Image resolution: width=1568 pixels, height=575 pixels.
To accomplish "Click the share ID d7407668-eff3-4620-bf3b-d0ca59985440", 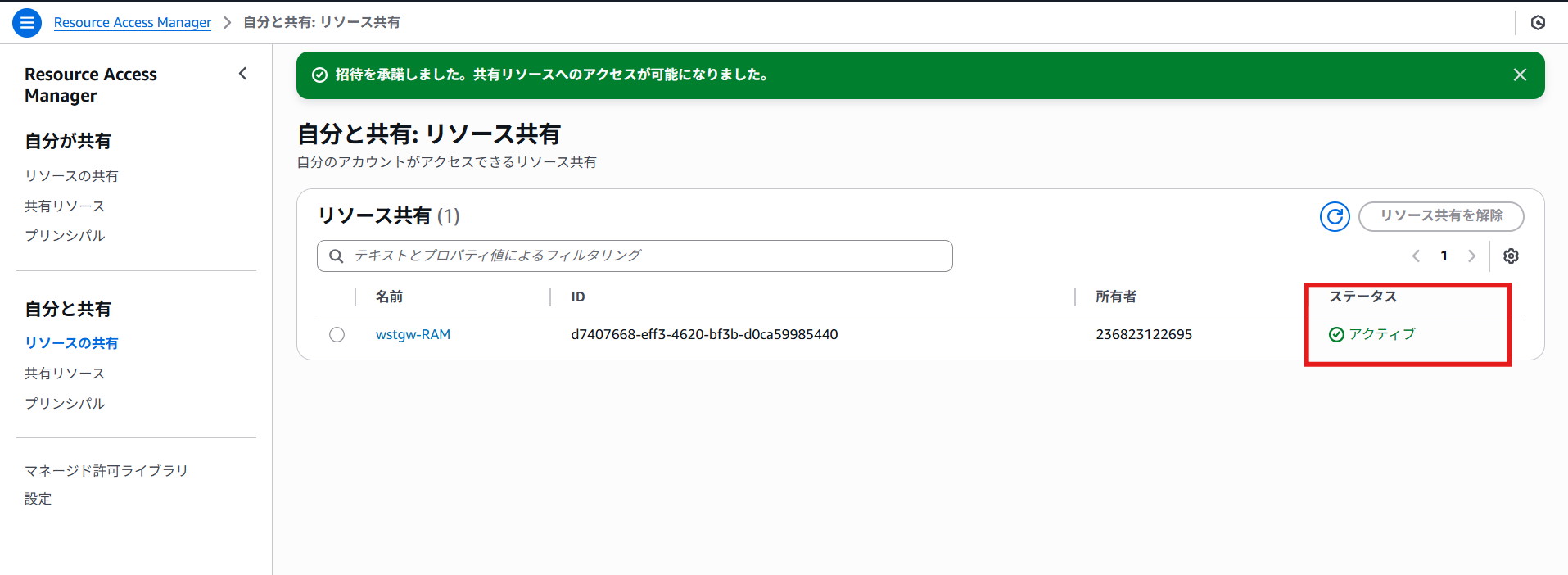I will (x=704, y=334).
